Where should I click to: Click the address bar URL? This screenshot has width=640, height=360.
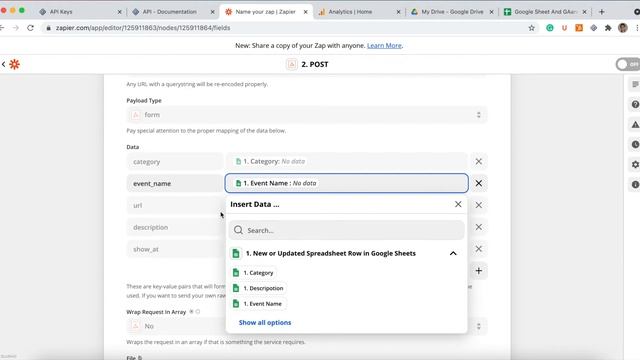click(x=143, y=28)
